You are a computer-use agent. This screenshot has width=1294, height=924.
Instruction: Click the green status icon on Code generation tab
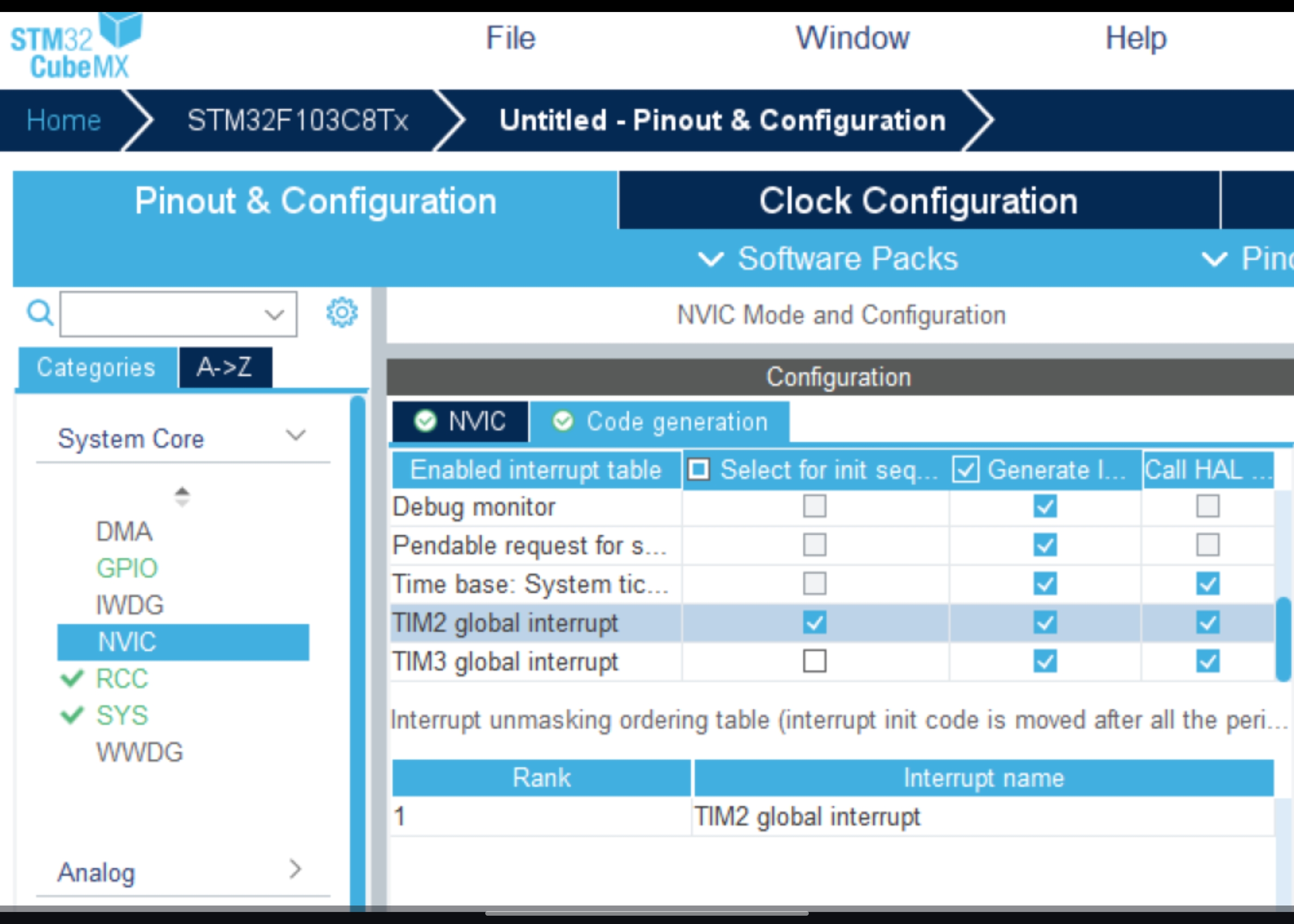coord(563,422)
